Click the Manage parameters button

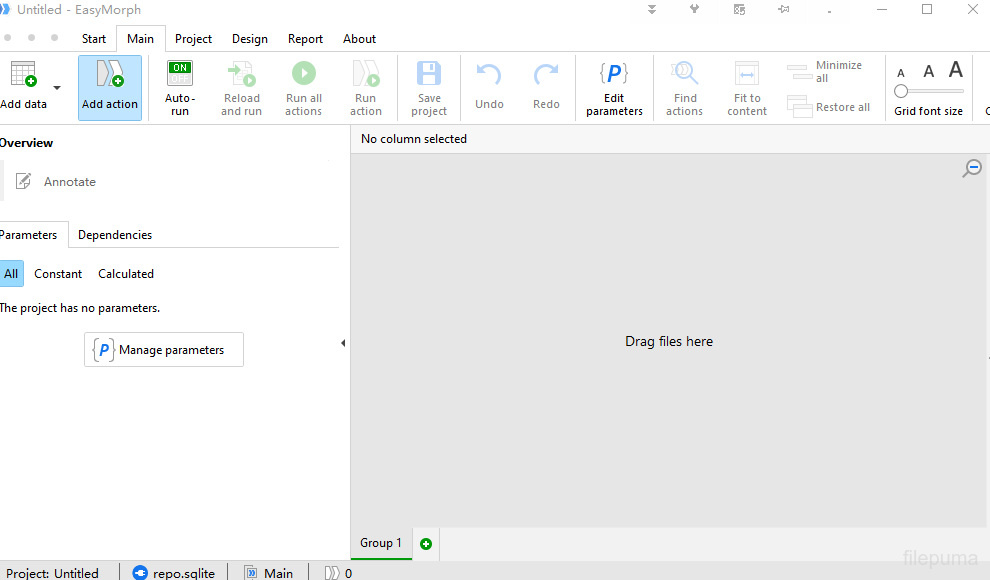click(x=164, y=350)
